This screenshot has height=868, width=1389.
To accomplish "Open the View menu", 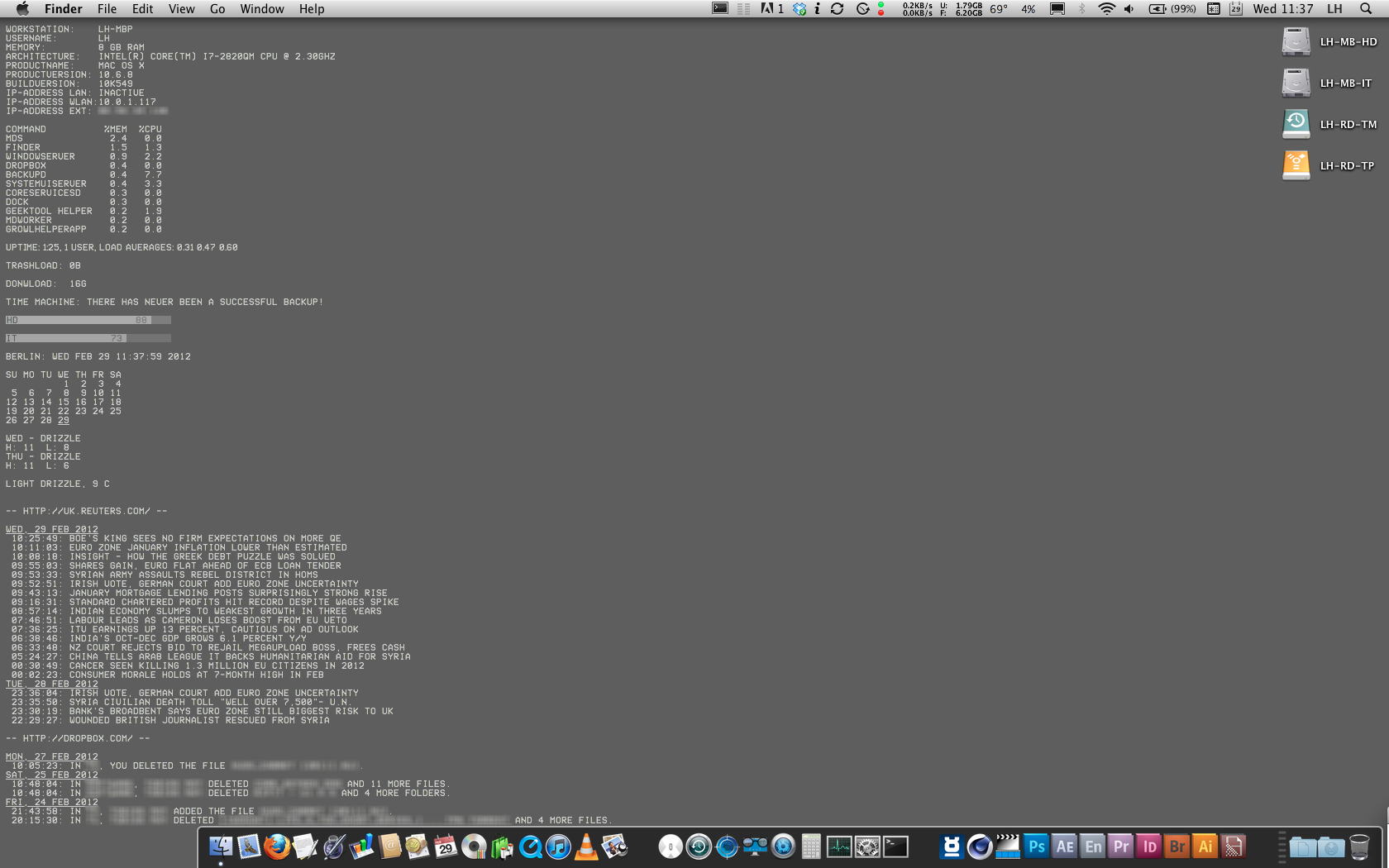I will [x=181, y=8].
